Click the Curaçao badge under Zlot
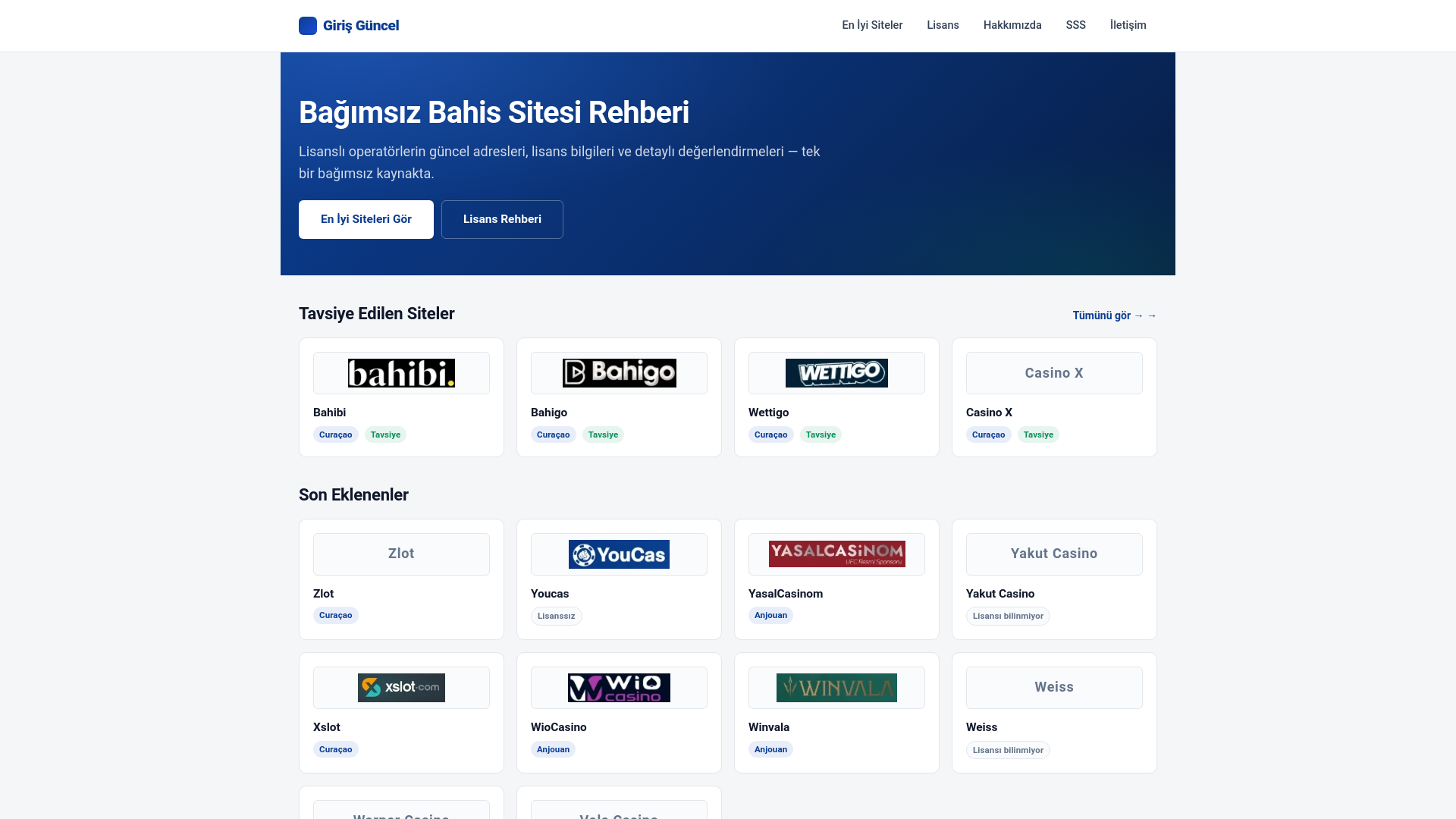Viewport: 1456px width, 819px height. 335,615
